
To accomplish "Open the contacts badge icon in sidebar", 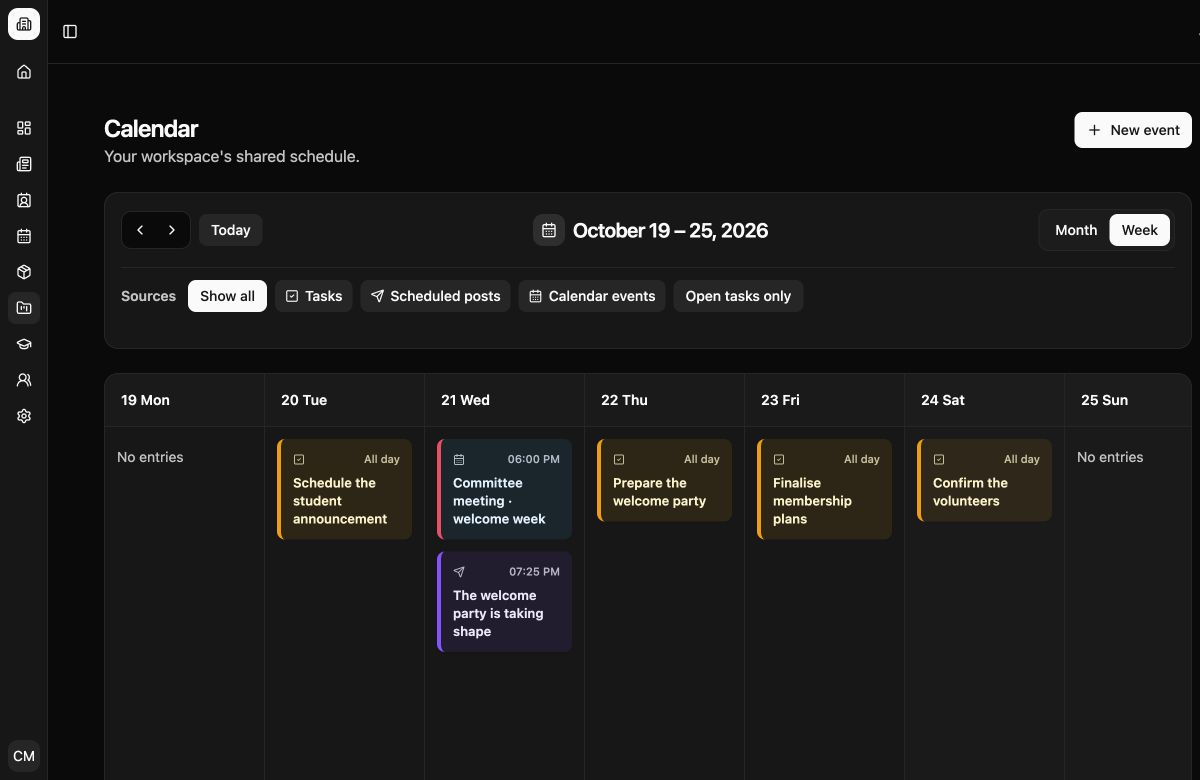I will (24, 200).
